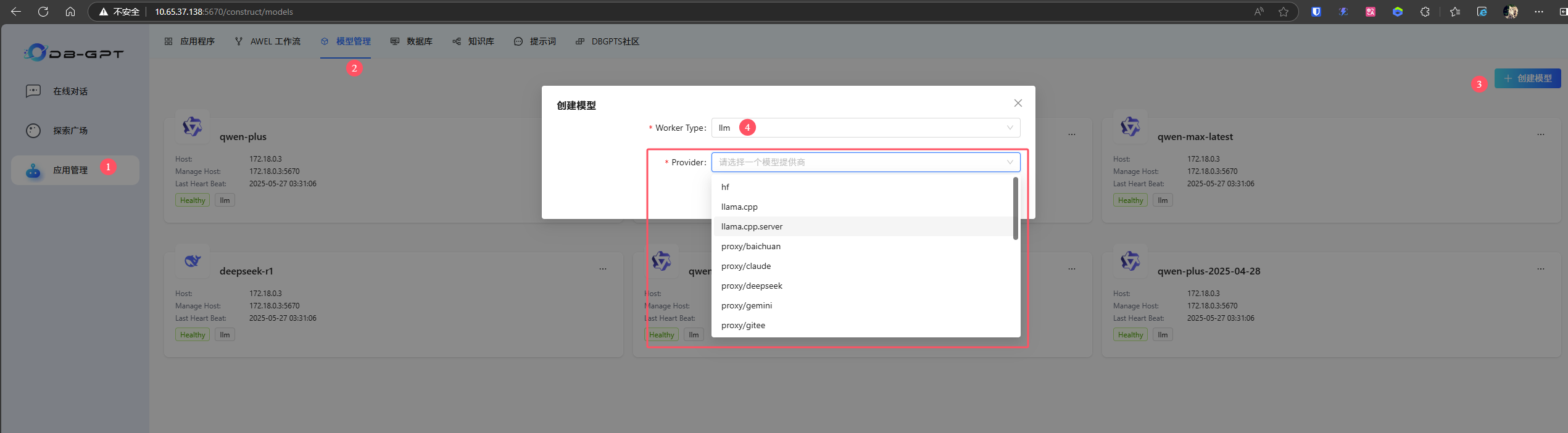Close the 创建模型 dialog

coord(1018,103)
